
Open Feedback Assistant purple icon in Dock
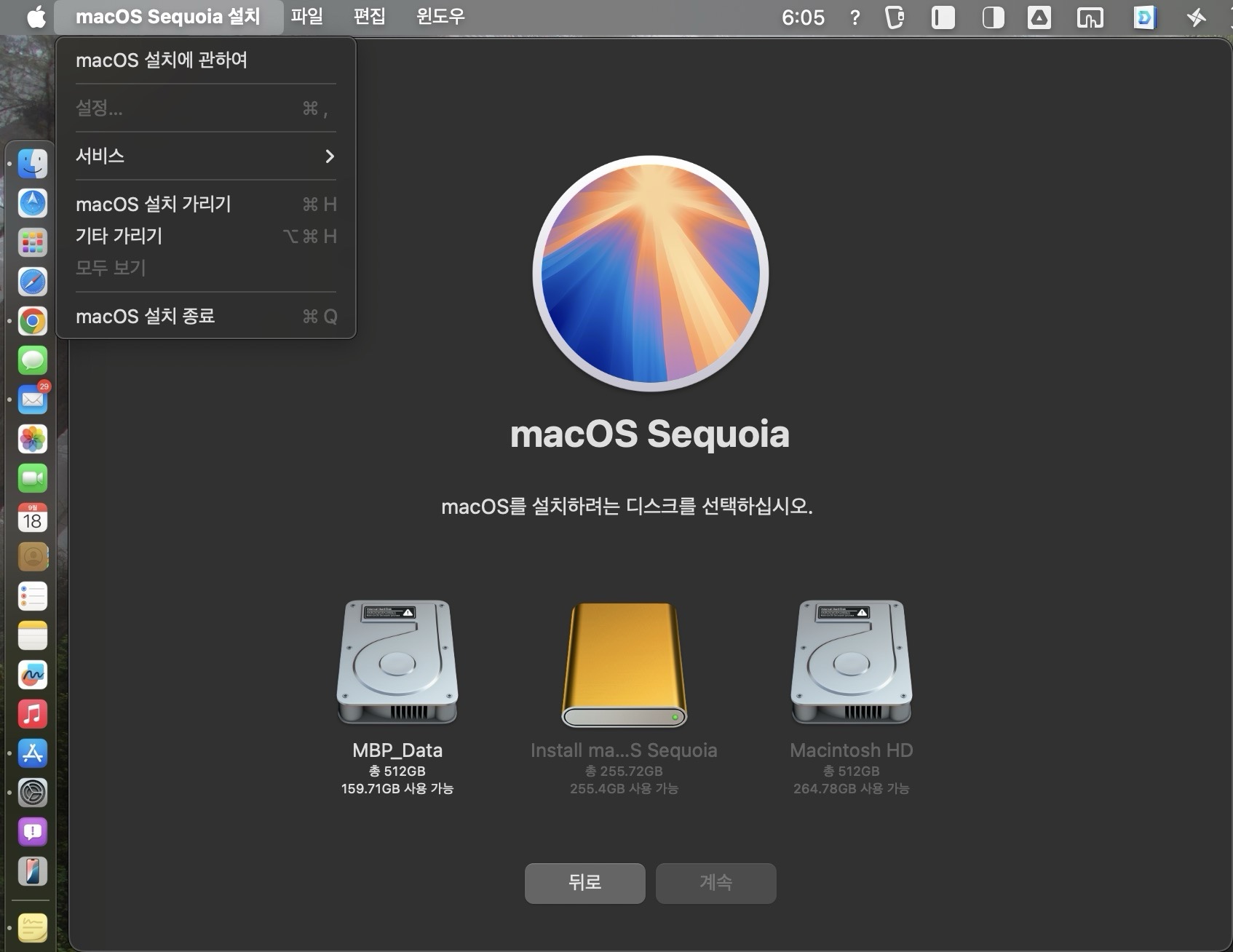pos(33,832)
